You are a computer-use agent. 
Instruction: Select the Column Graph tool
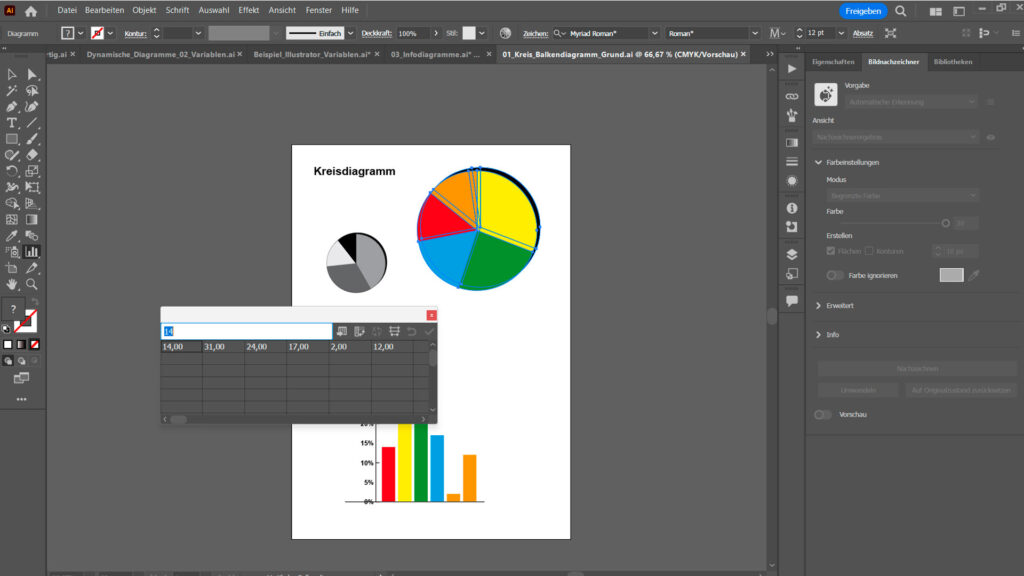click(32, 252)
